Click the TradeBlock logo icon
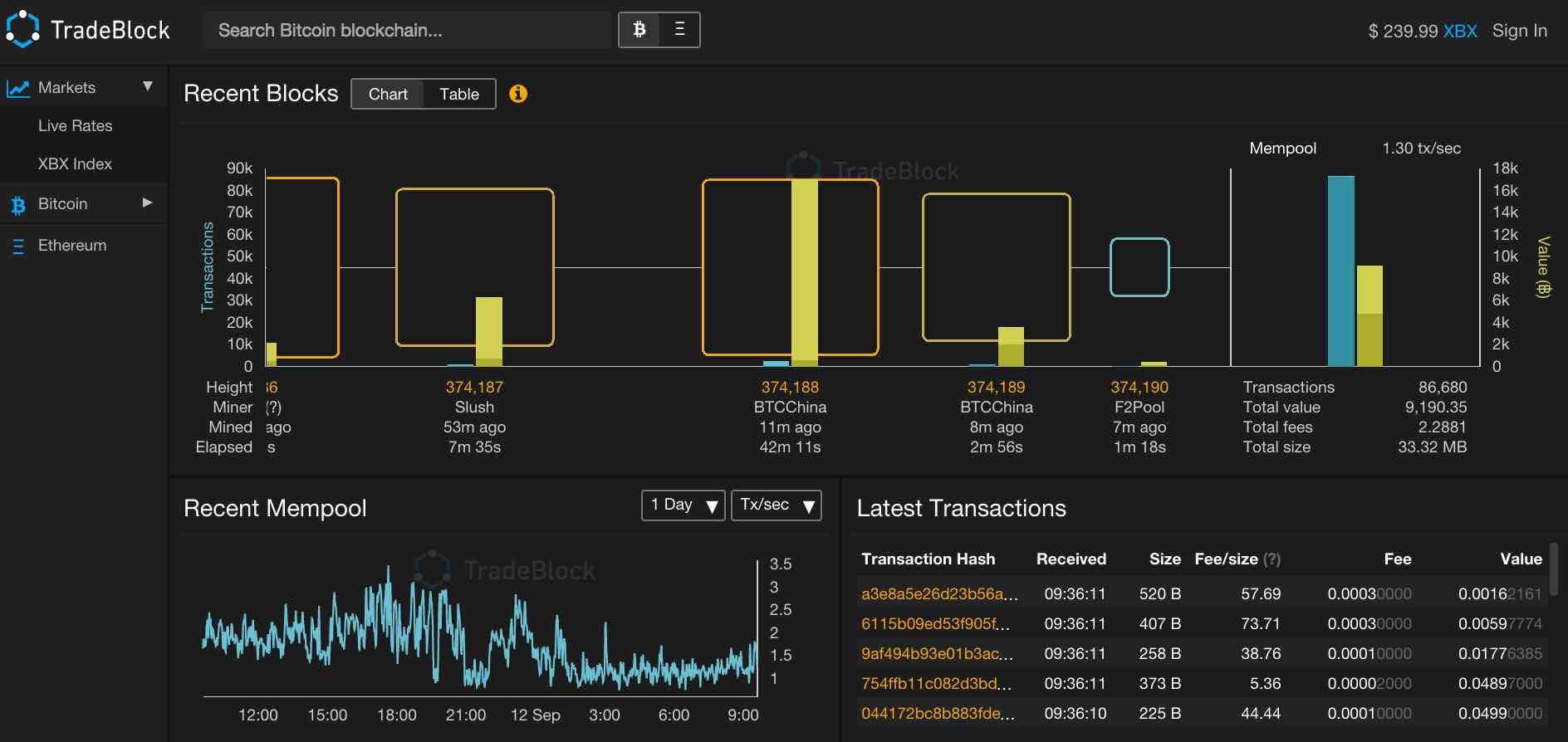Image resolution: width=1568 pixels, height=742 pixels. pyautogui.click(x=22, y=29)
